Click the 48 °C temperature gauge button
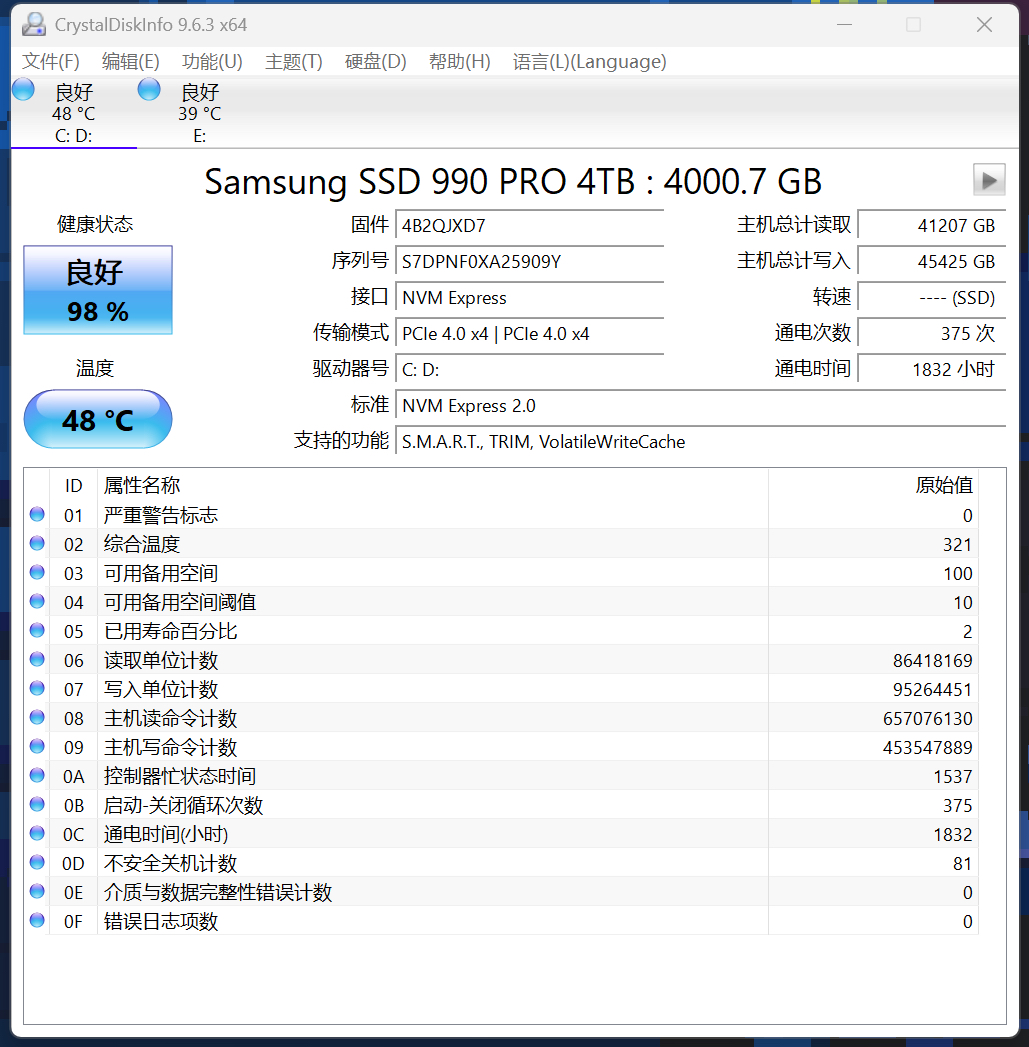The height and width of the screenshot is (1047, 1029). coord(97,418)
